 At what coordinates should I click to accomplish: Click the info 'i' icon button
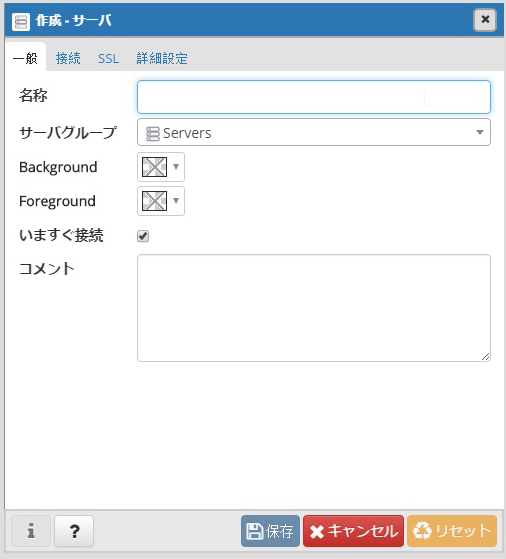click(x=31, y=531)
